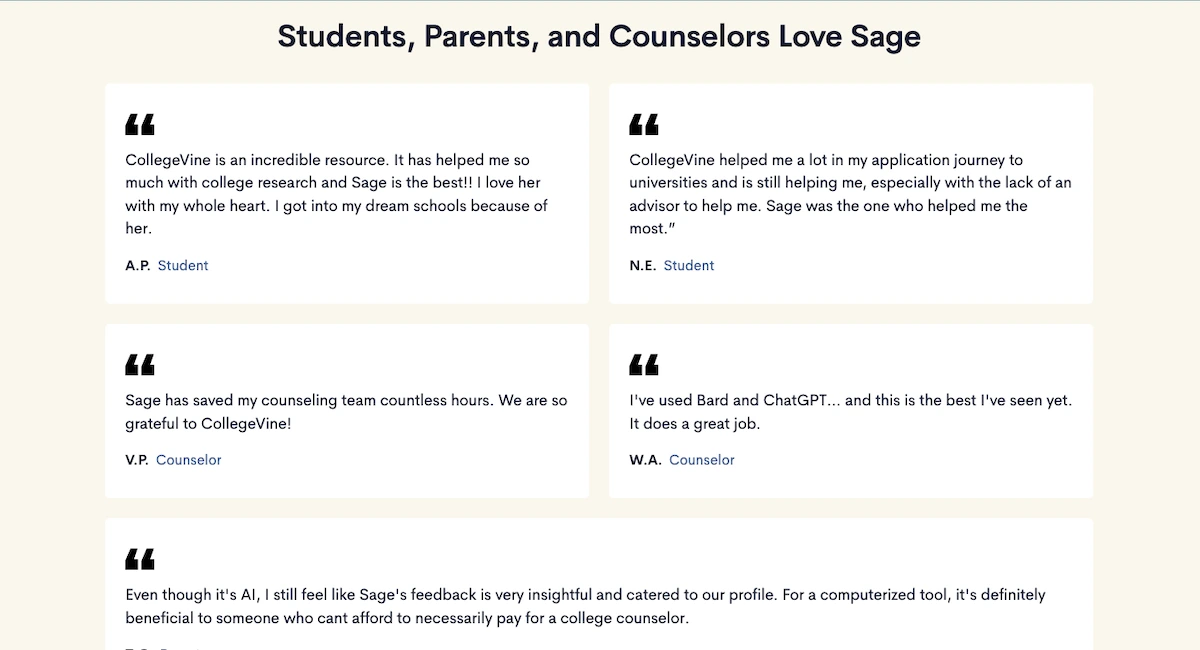Click the N.E. reviewer initials

point(642,266)
